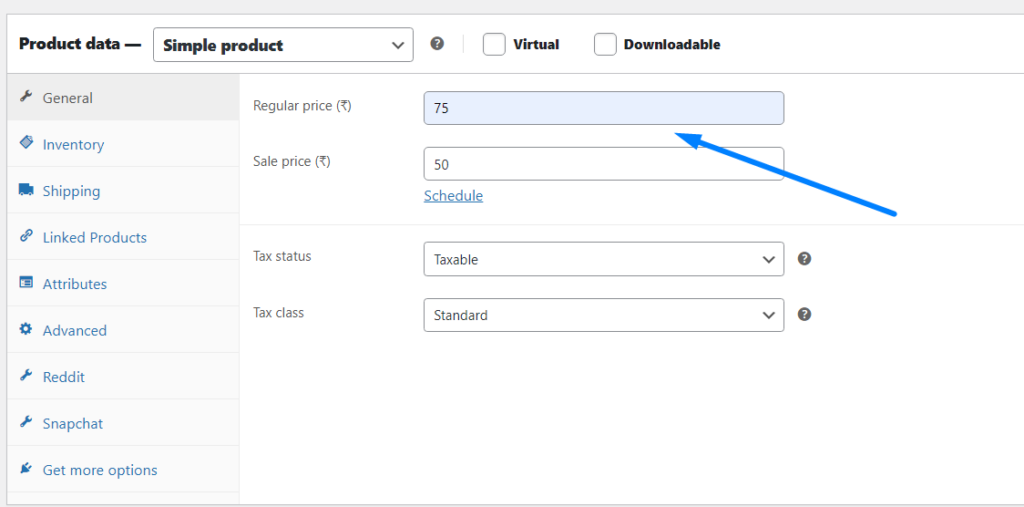This screenshot has height=507, width=1024.
Task: Click the Linked Products chain icon
Action: (26, 236)
